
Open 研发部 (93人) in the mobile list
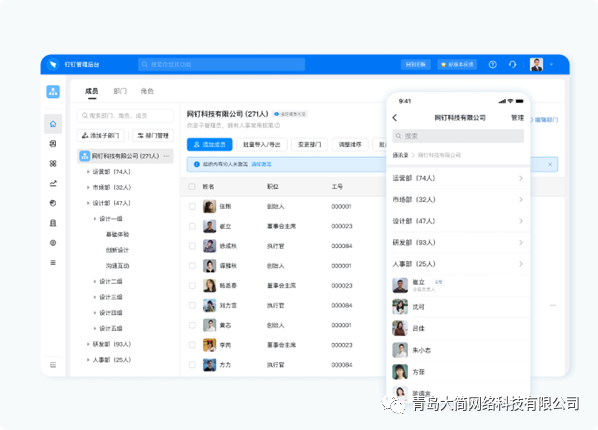tap(458, 243)
